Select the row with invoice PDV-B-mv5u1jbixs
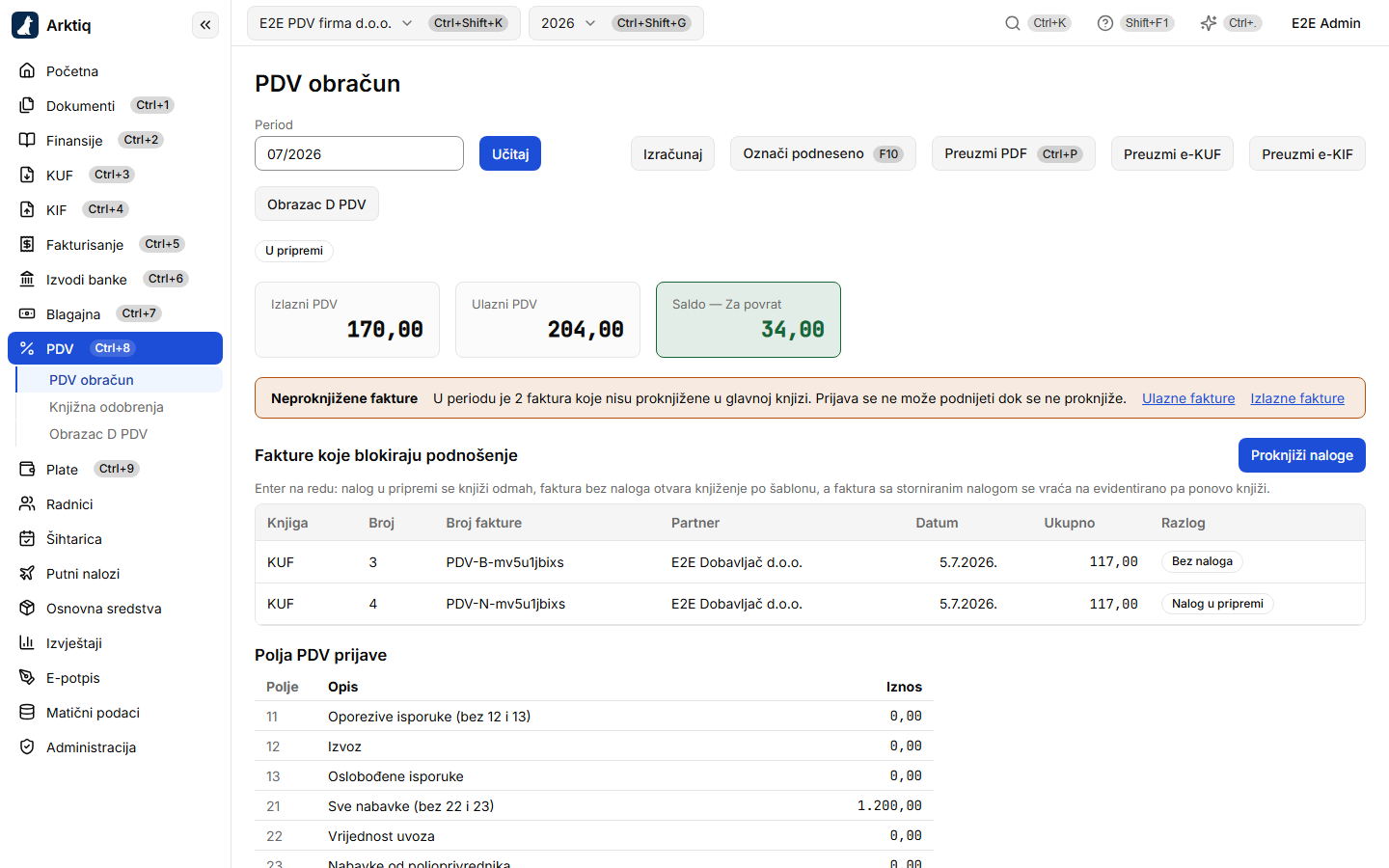The width and height of the screenshot is (1389, 868). tap(810, 562)
